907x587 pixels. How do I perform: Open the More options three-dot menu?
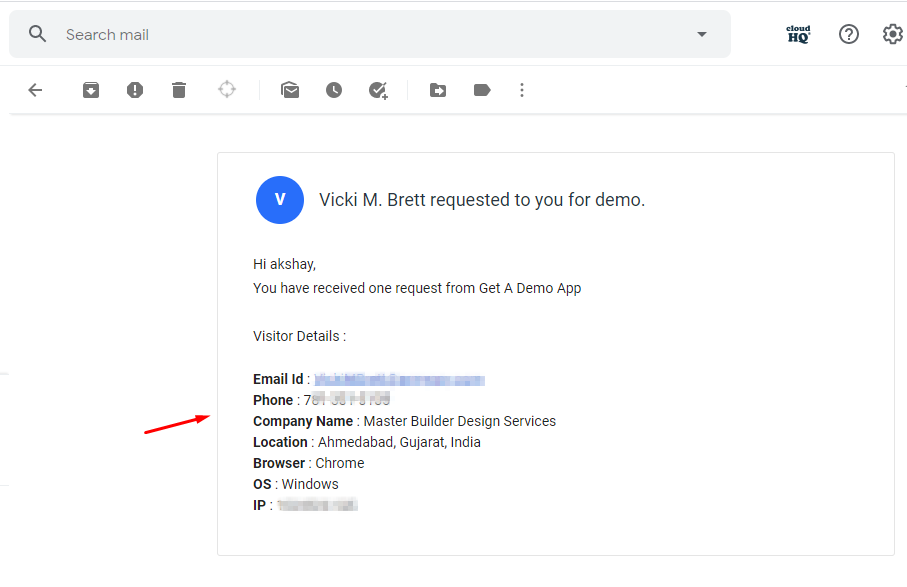point(522,90)
